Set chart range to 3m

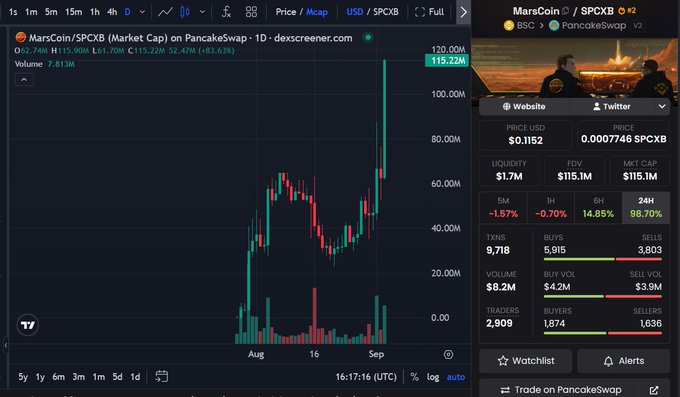78,377
